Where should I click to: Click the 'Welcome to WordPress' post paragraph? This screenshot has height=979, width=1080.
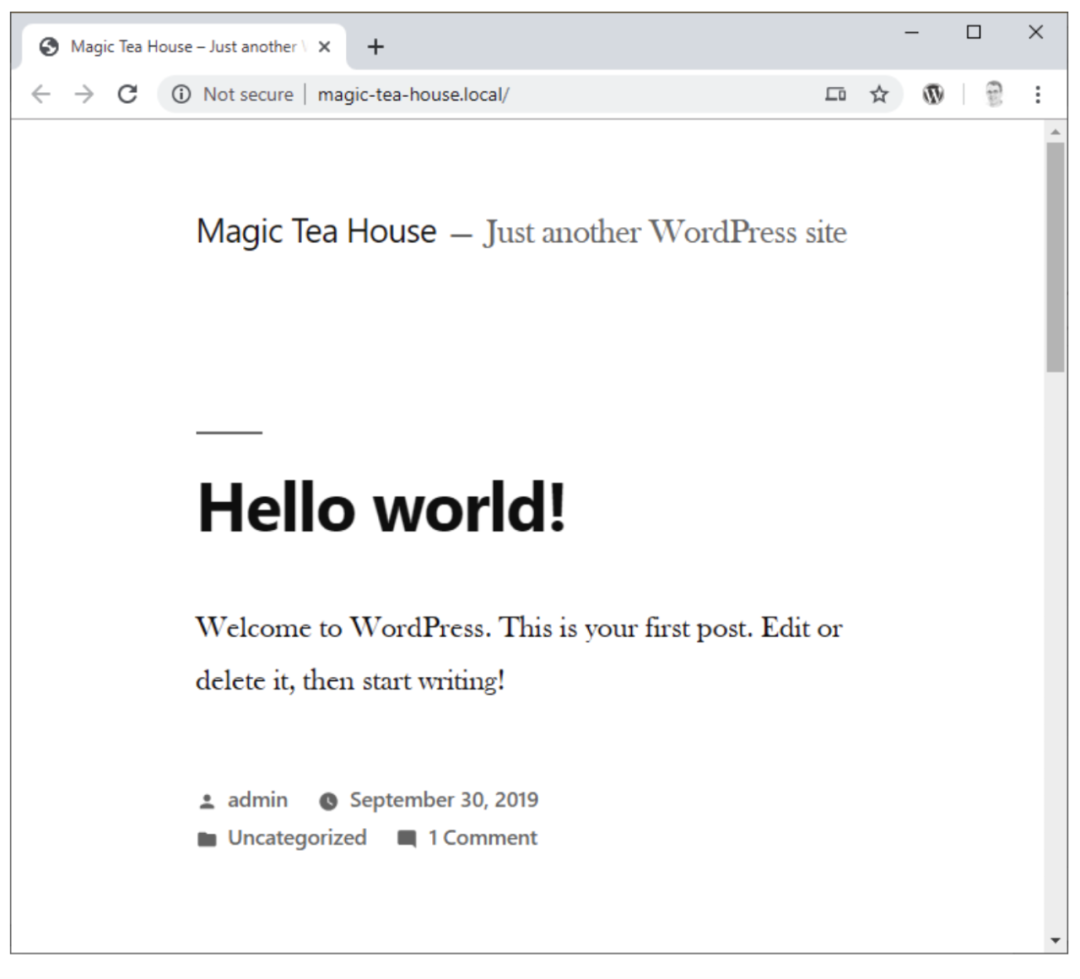[x=519, y=654]
